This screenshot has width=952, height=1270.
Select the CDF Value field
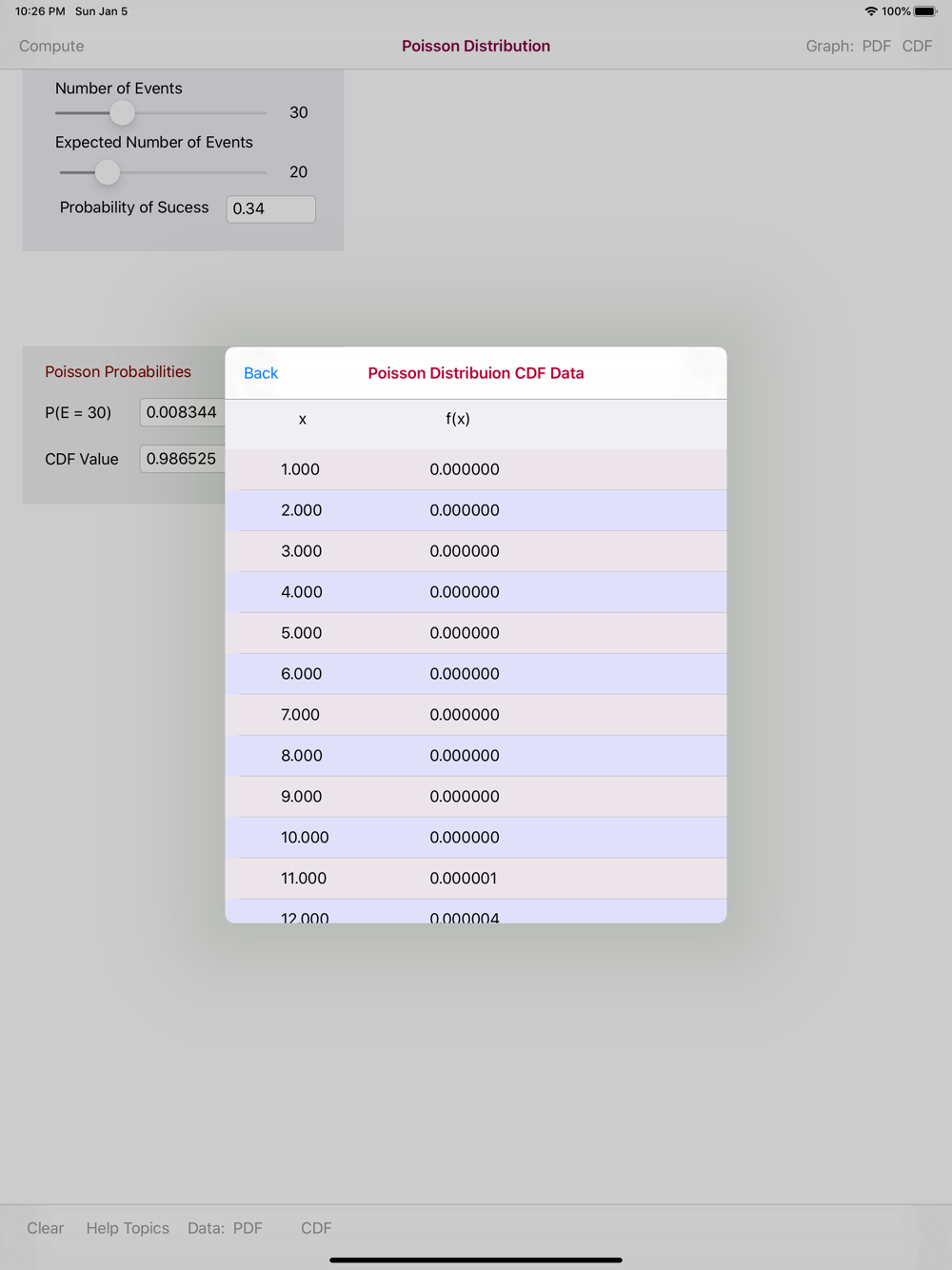point(183,459)
